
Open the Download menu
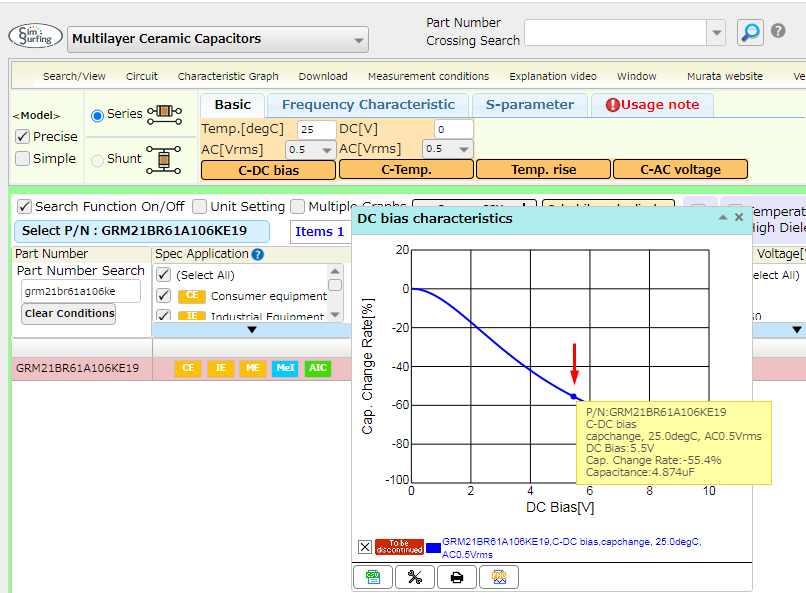tap(323, 76)
